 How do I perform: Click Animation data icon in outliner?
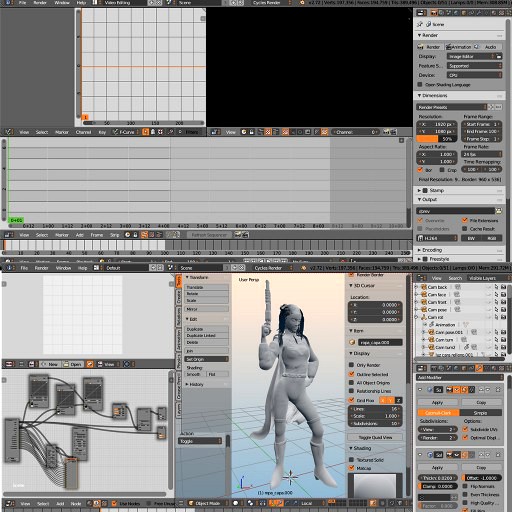431,324
